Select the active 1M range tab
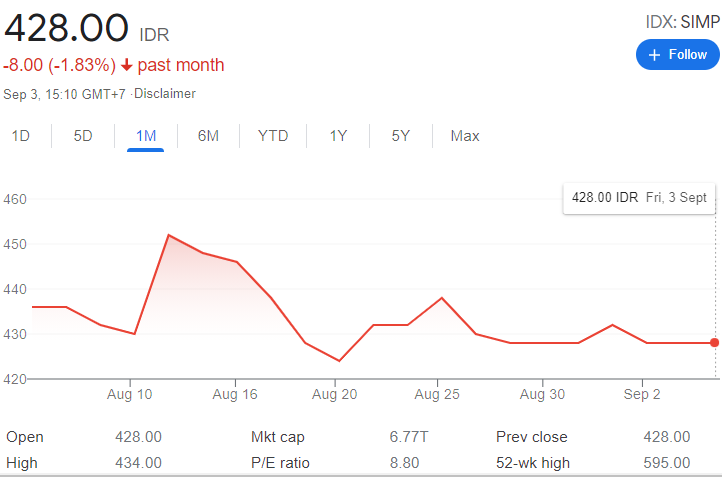Screen dimensions: 722x477 (x=146, y=136)
